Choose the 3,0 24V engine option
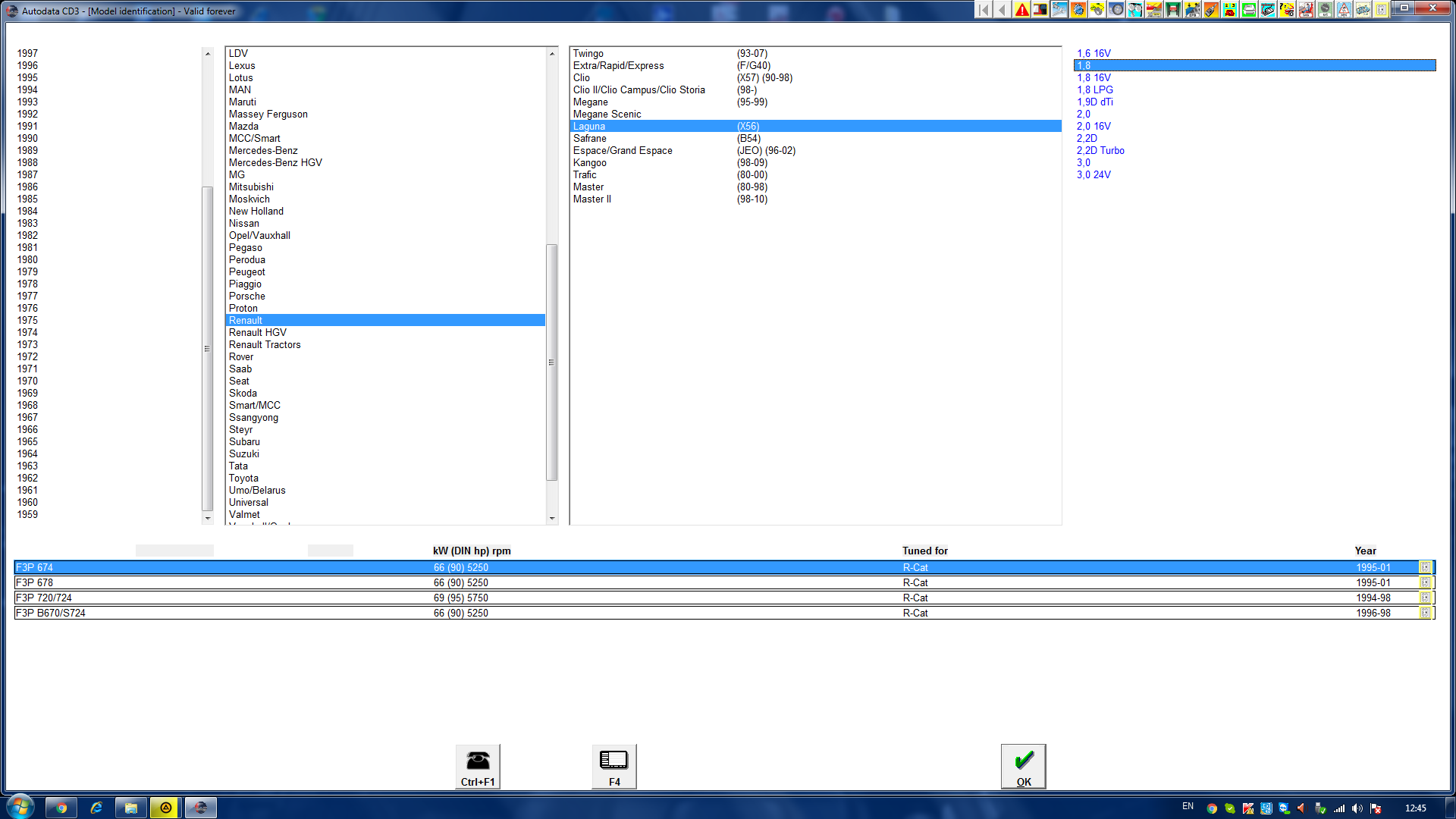 [1094, 174]
